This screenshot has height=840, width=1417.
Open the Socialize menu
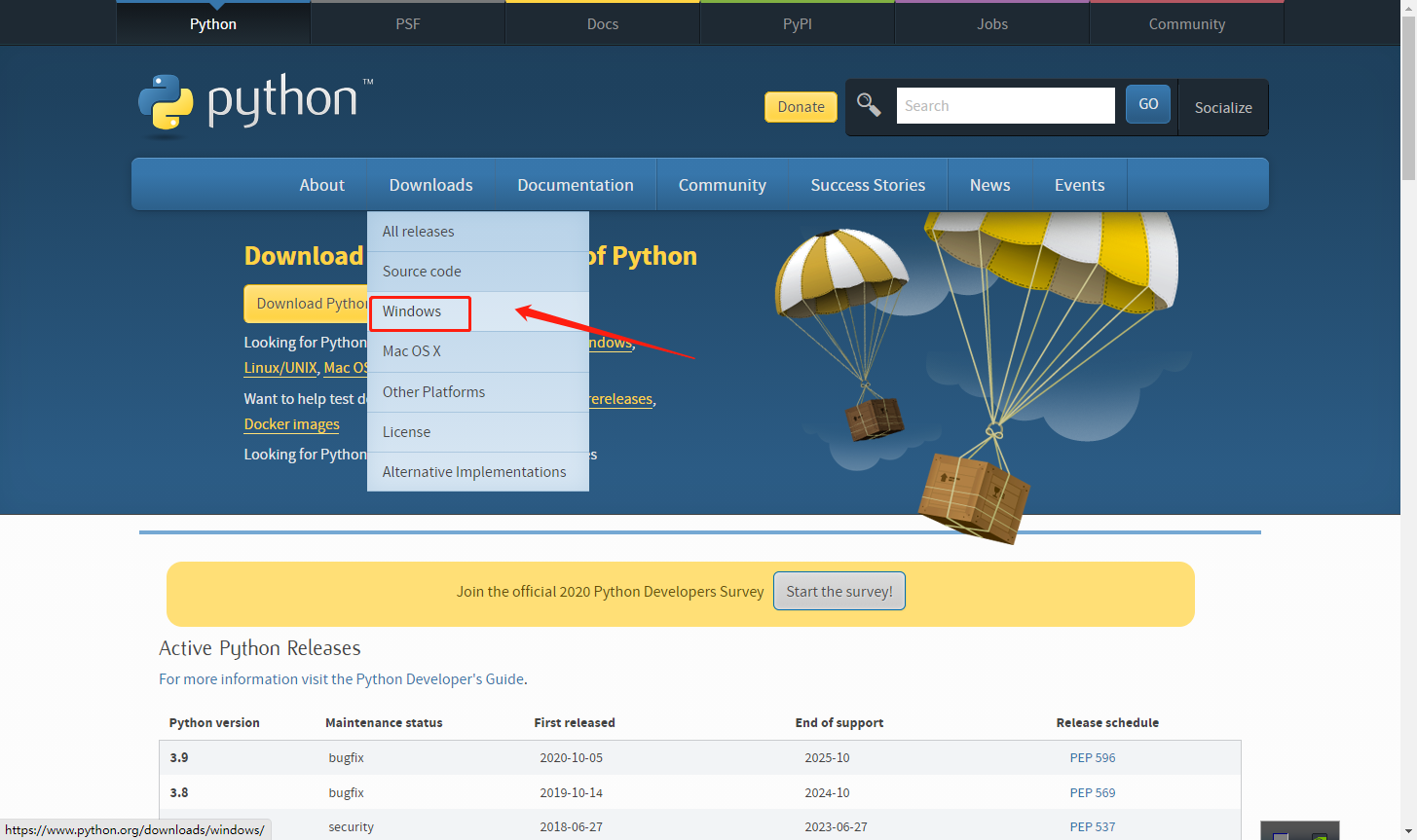(1223, 107)
